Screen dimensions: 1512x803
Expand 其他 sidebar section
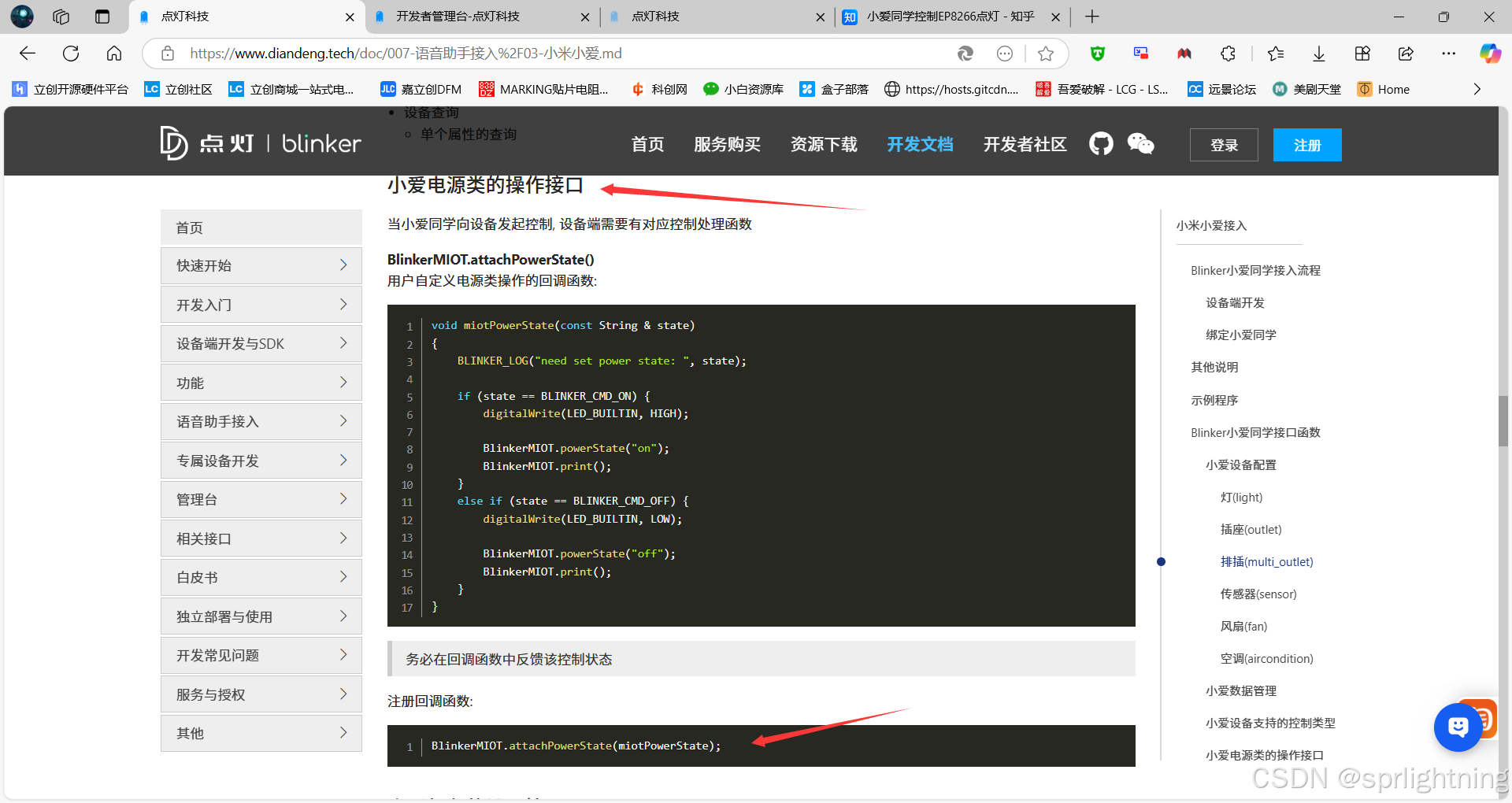pos(261,733)
